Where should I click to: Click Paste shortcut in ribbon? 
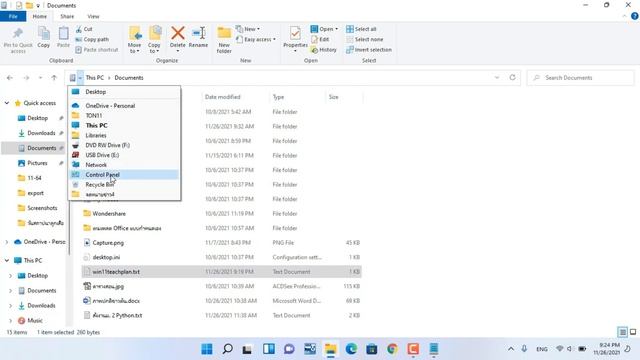point(97,49)
